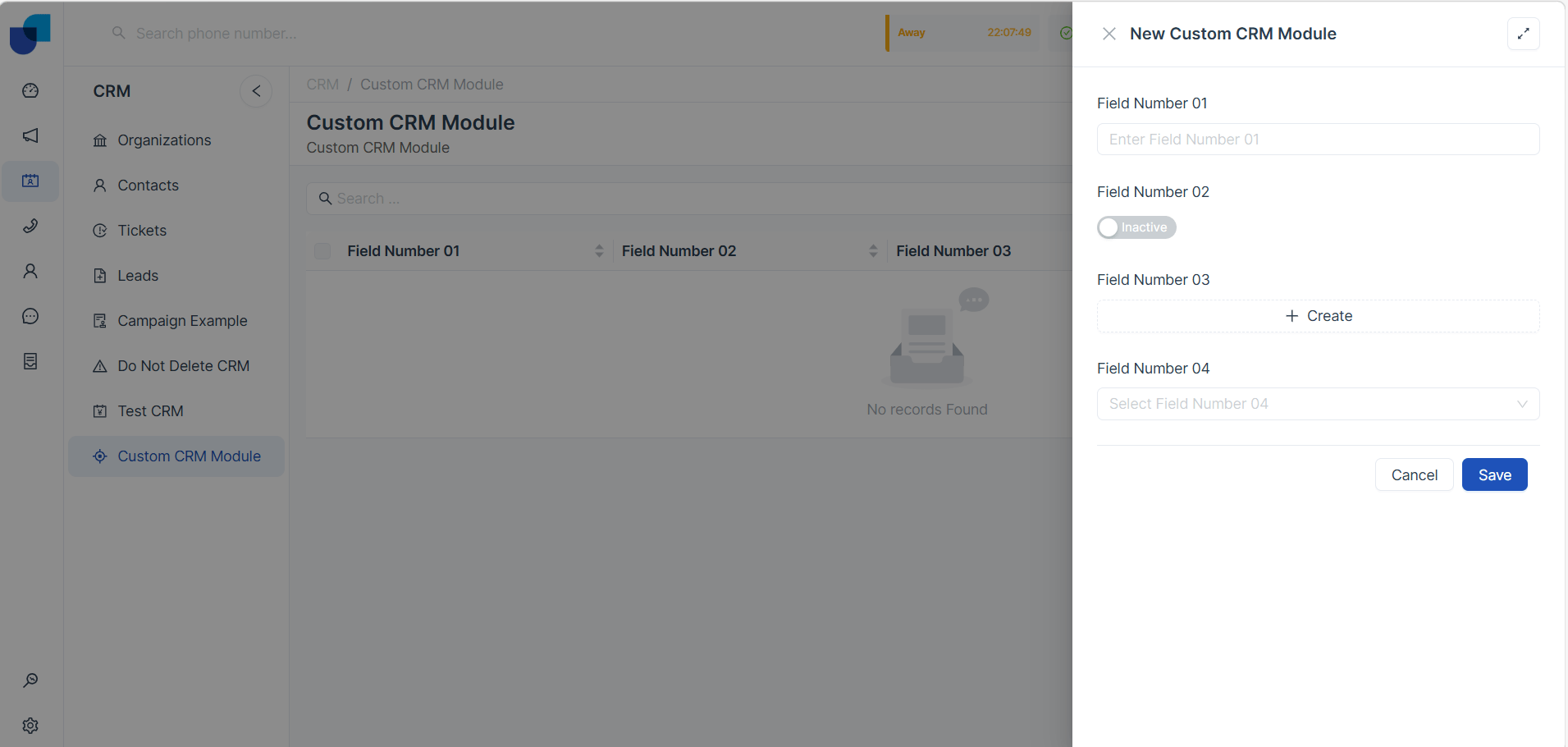Click the Save button
Image resolution: width=1568 pixels, height=747 pixels.
(1493, 475)
